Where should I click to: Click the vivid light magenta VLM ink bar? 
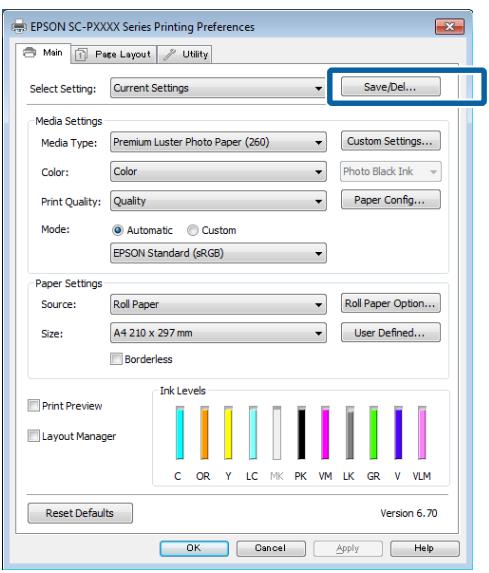tap(422, 432)
